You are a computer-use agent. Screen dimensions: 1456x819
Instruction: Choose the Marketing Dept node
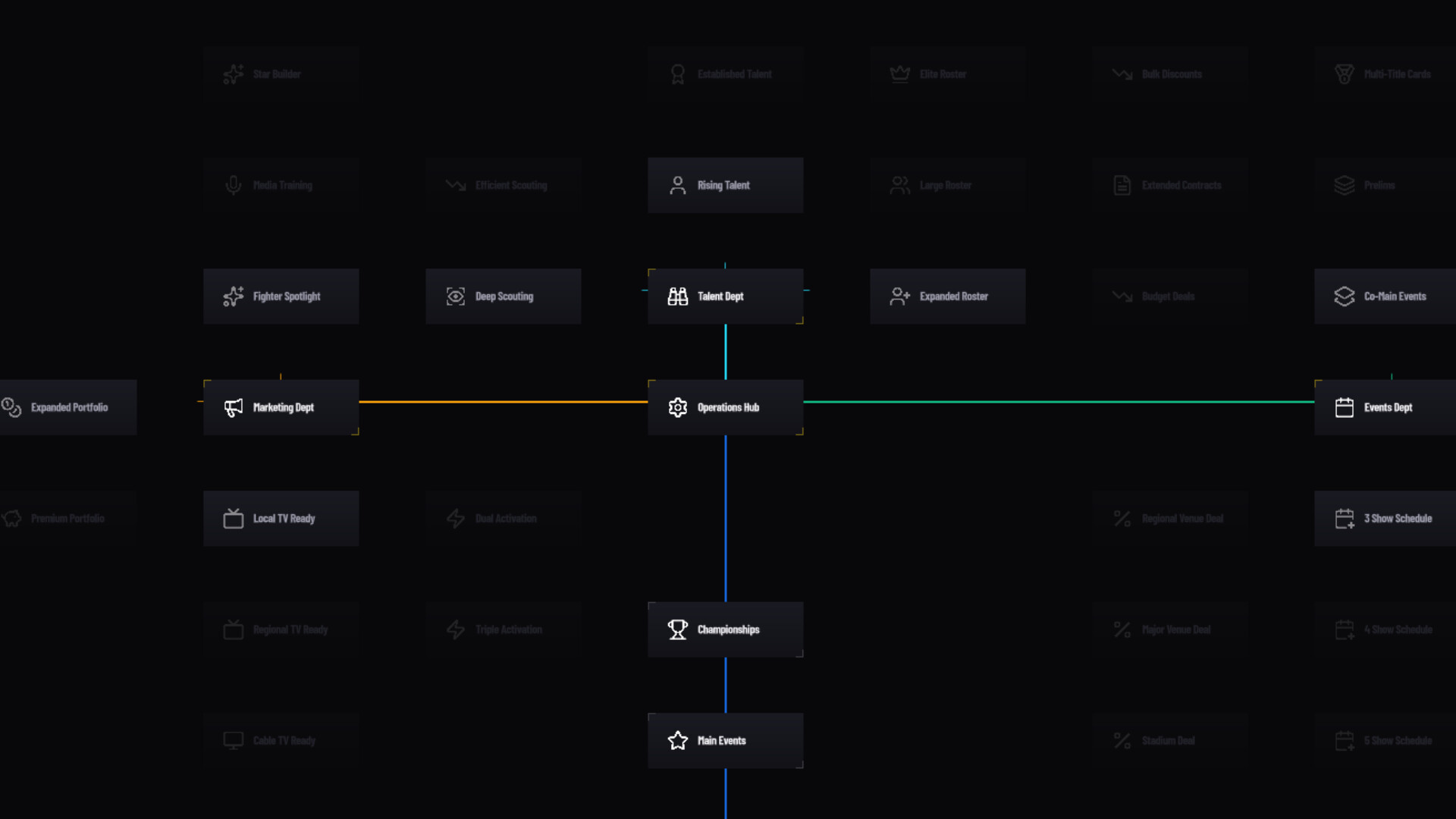(x=281, y=407)
